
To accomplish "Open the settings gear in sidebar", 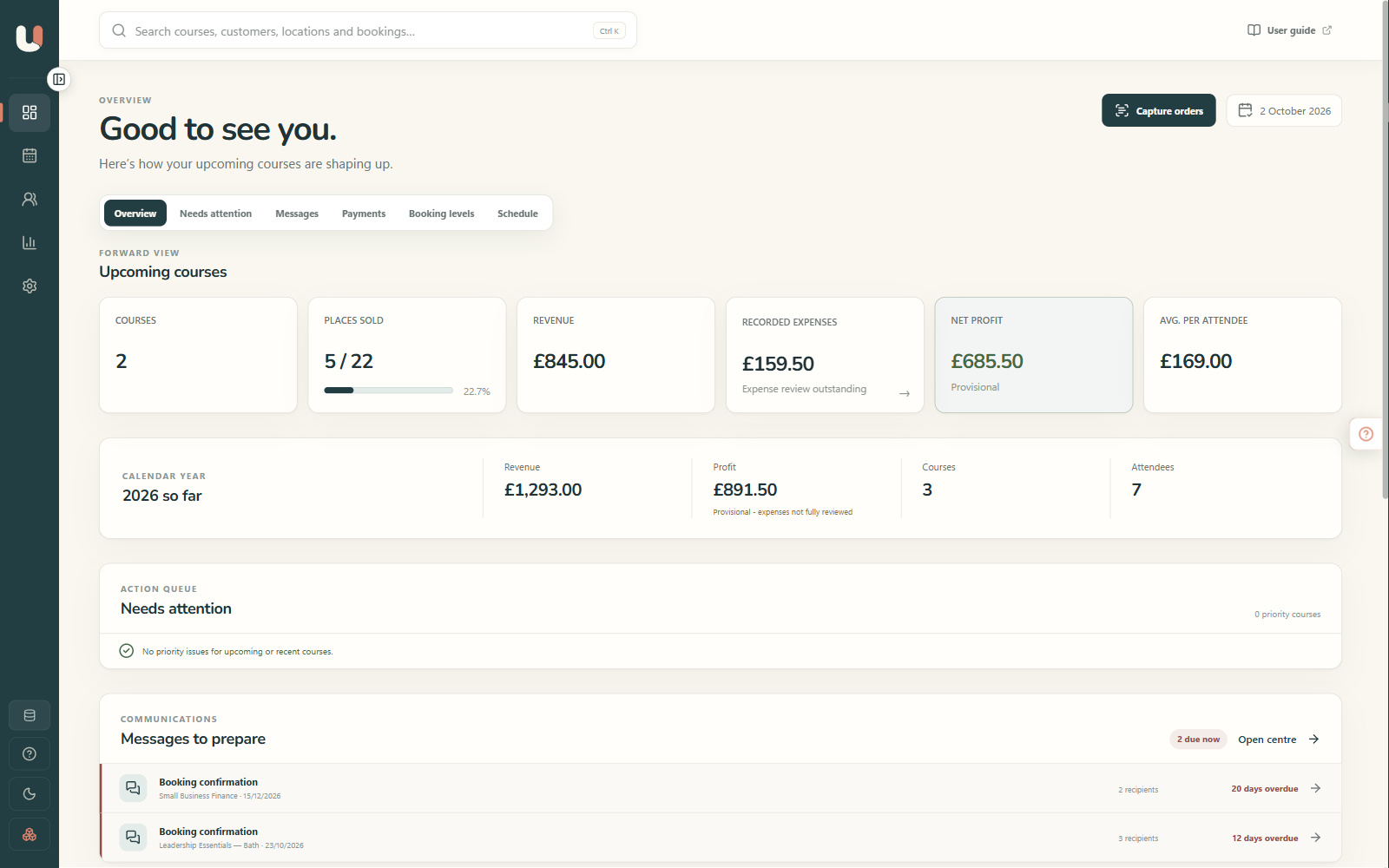I will pos(30,286).
